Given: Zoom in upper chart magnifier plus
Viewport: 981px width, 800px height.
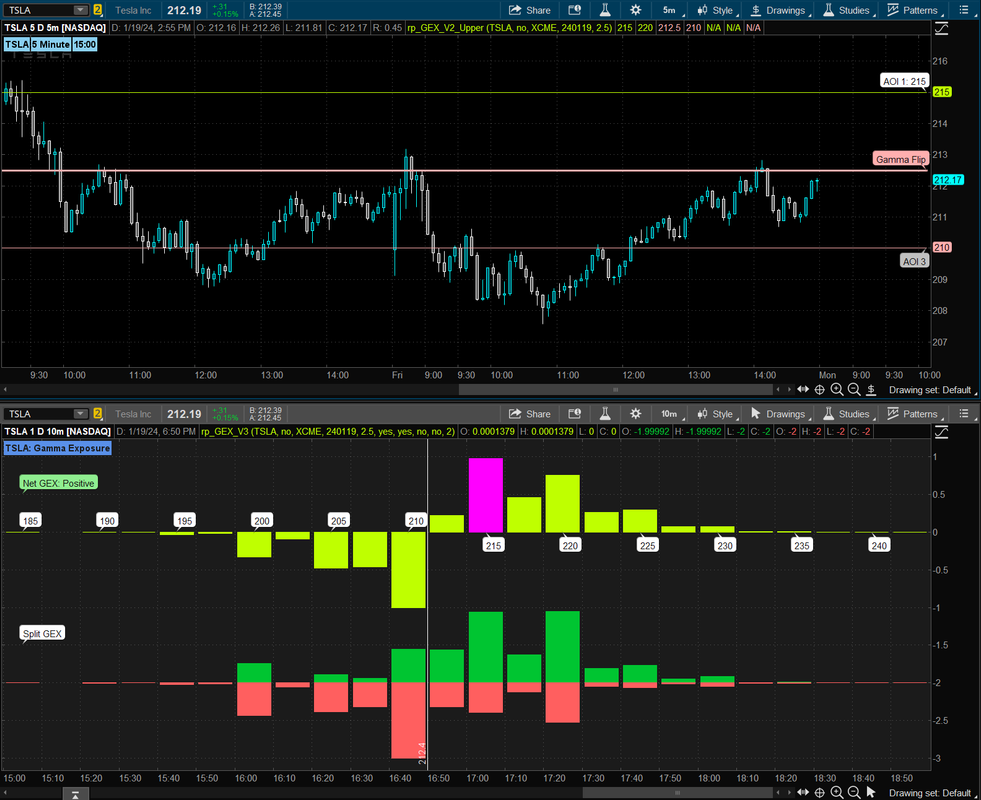Looking at the screenshot, I should [x=836, y=390].
